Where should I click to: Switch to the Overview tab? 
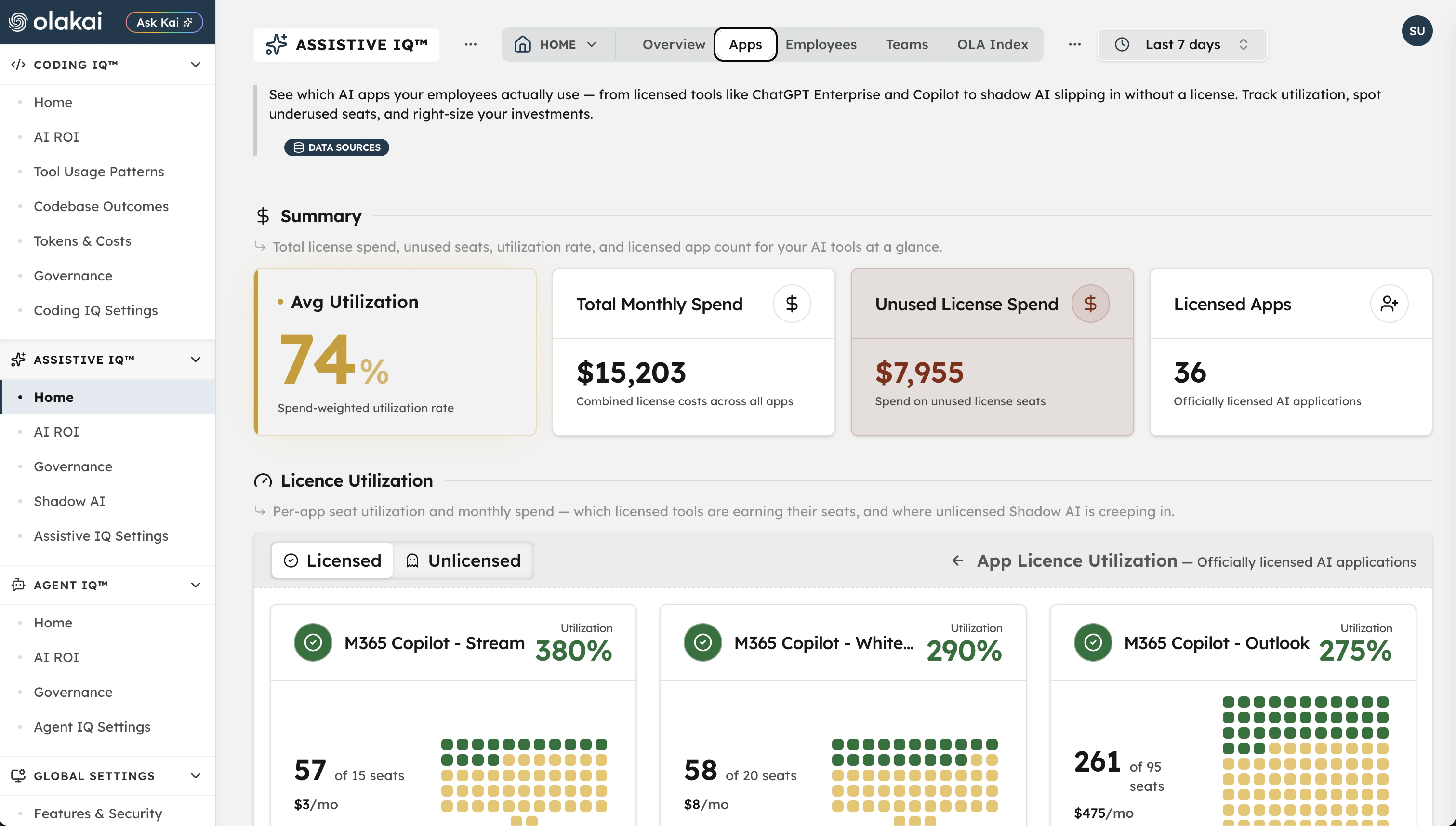(x=673, y=44)
